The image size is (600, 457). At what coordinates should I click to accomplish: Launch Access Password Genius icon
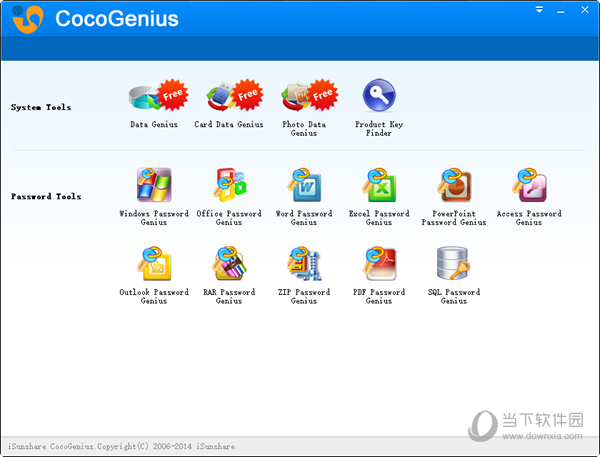(529, 185)
